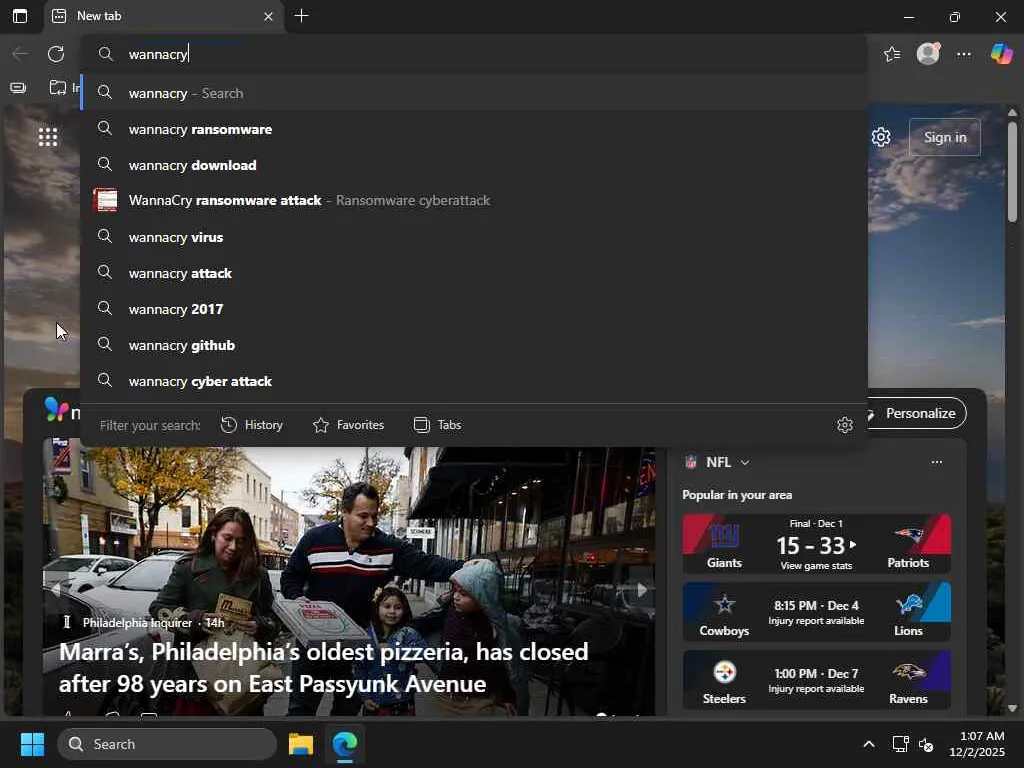
Task: Click the first favorites bar icon
Action: click(x=18, y=88)
